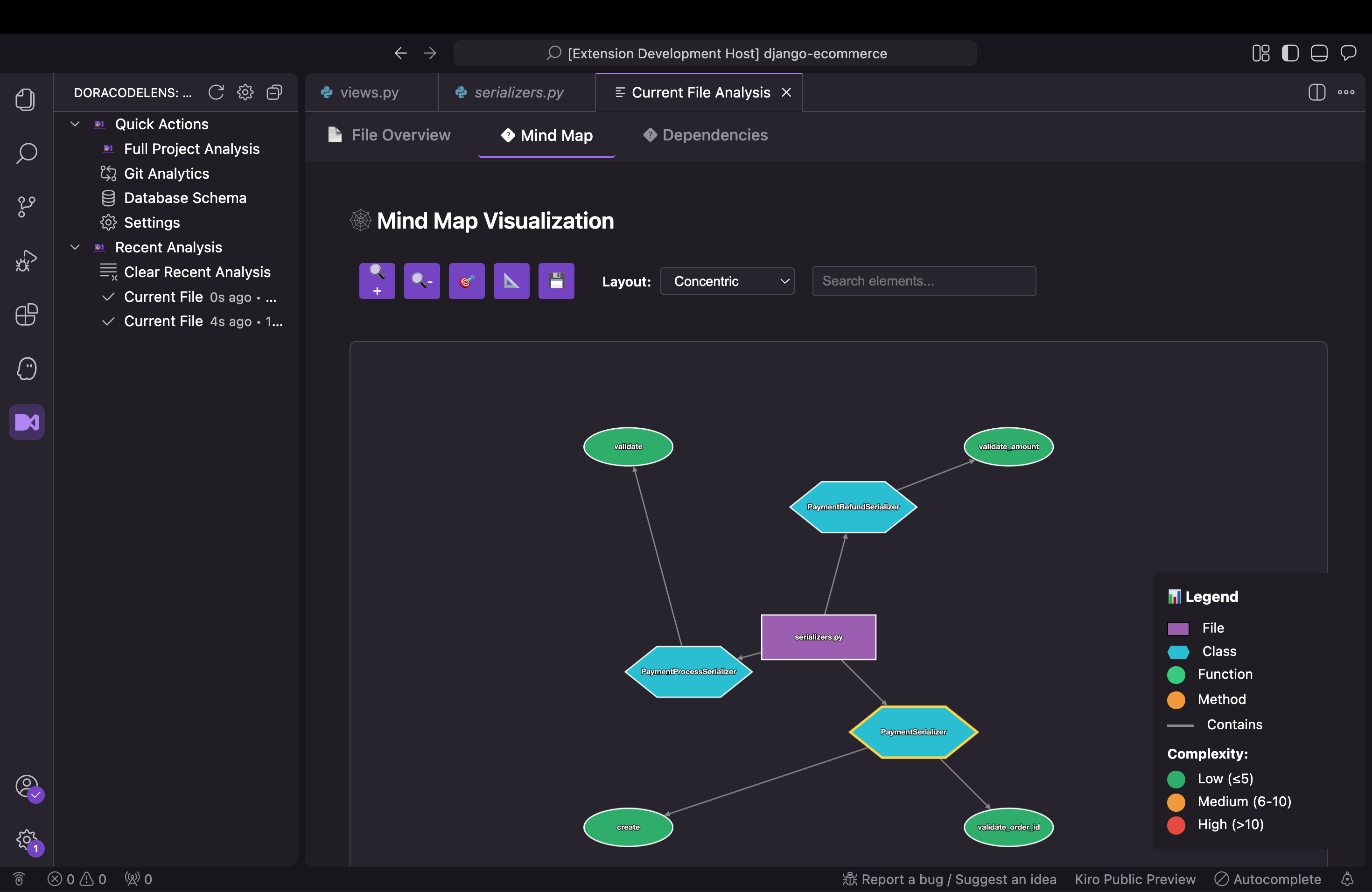Run Full Project Analysis

[191, 149]
